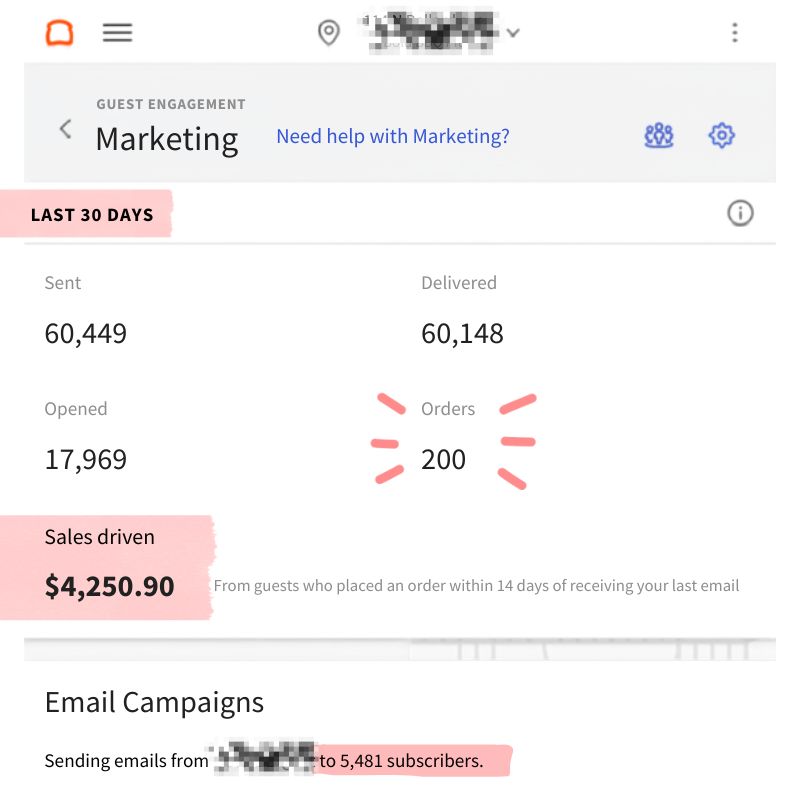Screen dimensions: 800x800
Task: Open Marketing settings gear icon
Action: tap(721, 136)
